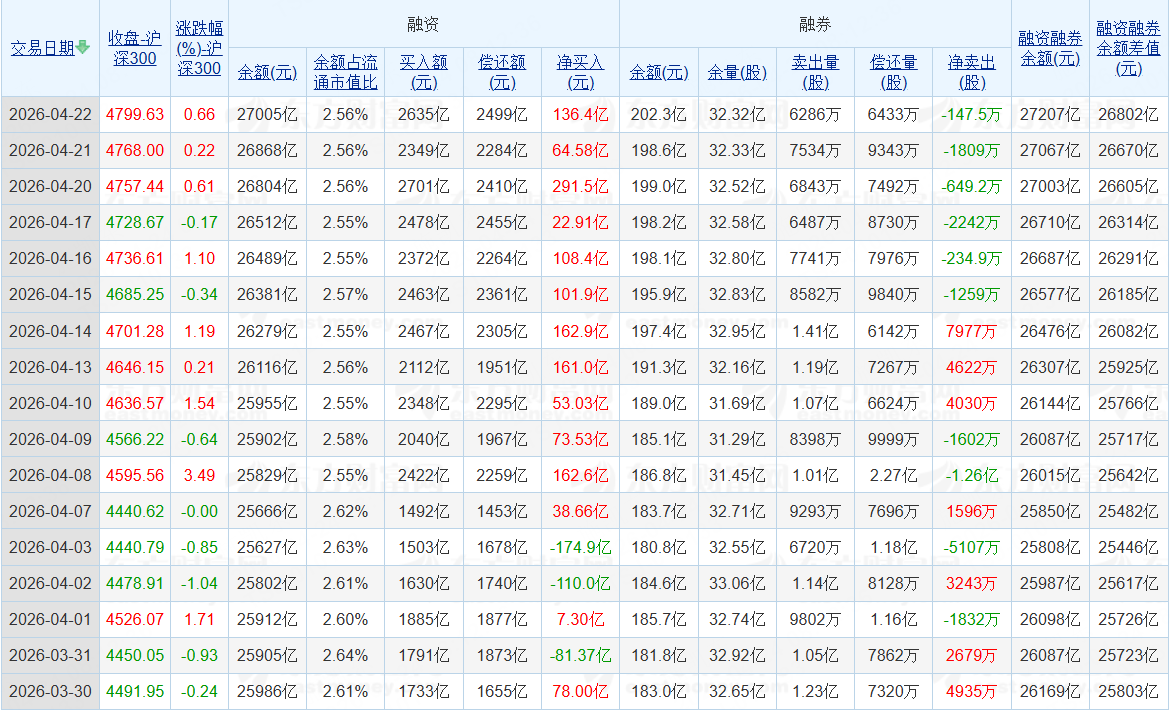Click the 2499亿 repayment amount cell
Viewport: 1170px width, 710px height.
(x=502, y=114)
